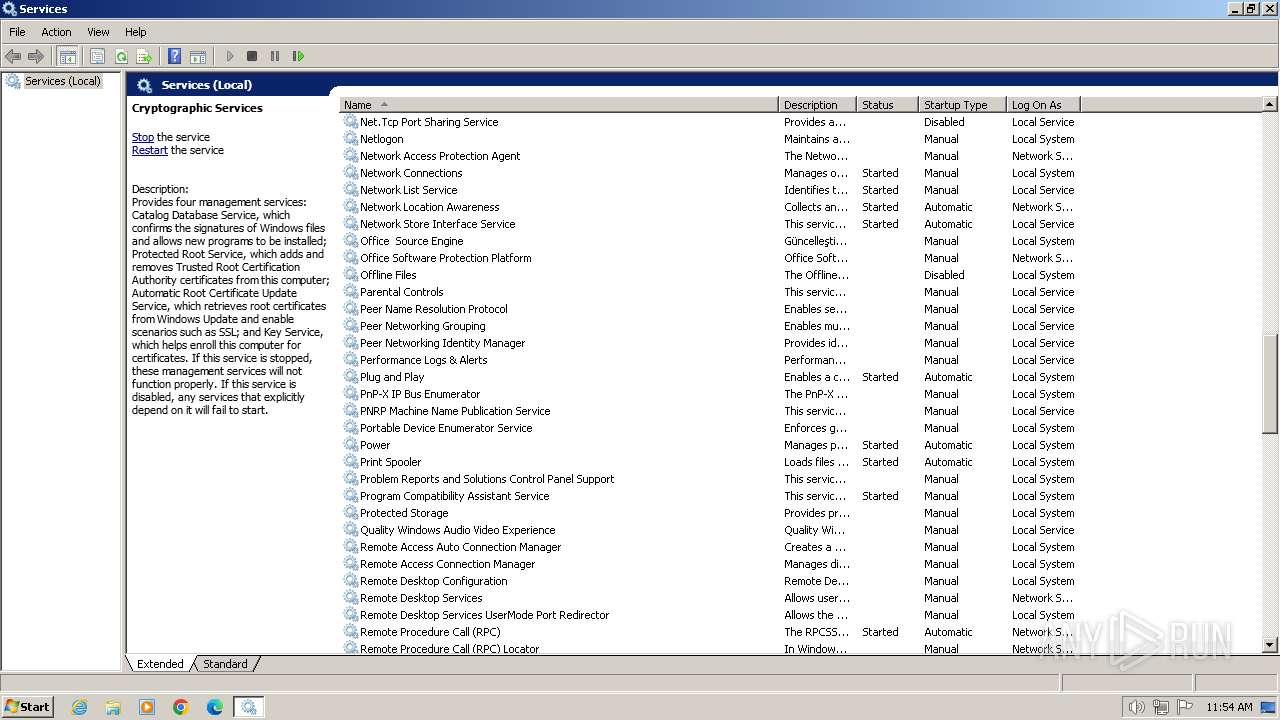
Task: Open Help with blue question-mark icon
Action: pyautogui.click(x=174, y=56)
